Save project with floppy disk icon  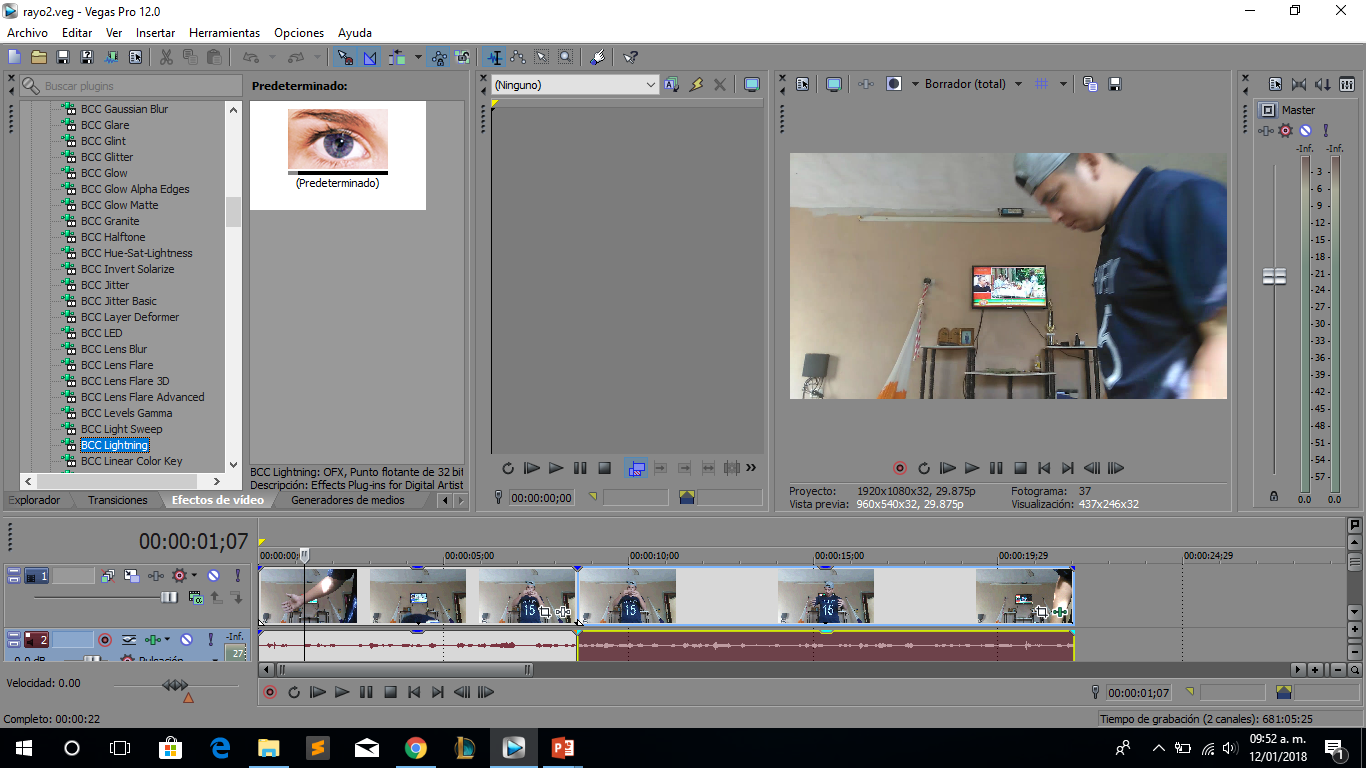(62, 57)
